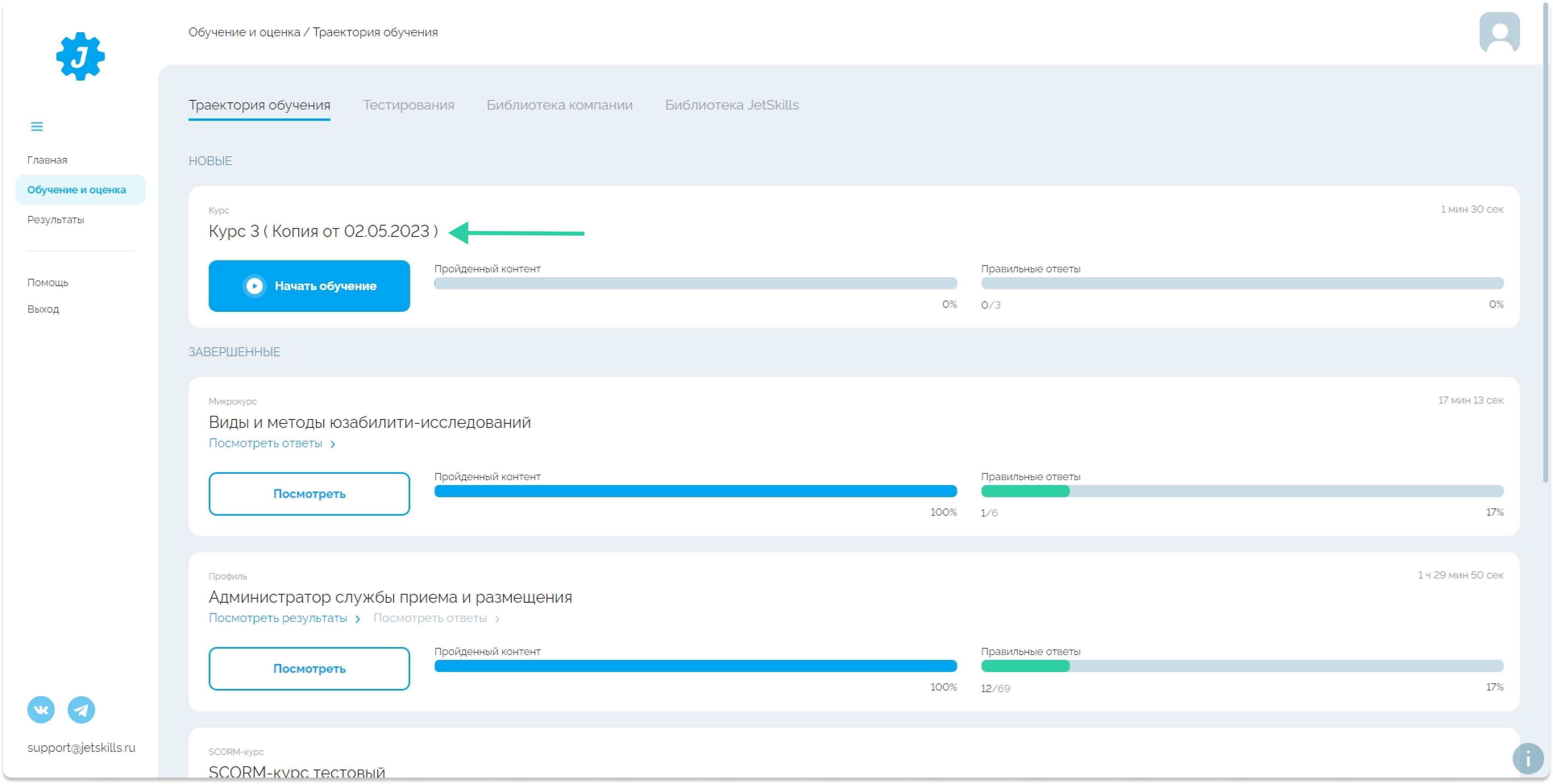Click Правильные ответы bar of Курс 3

[x=1242, y=283]
